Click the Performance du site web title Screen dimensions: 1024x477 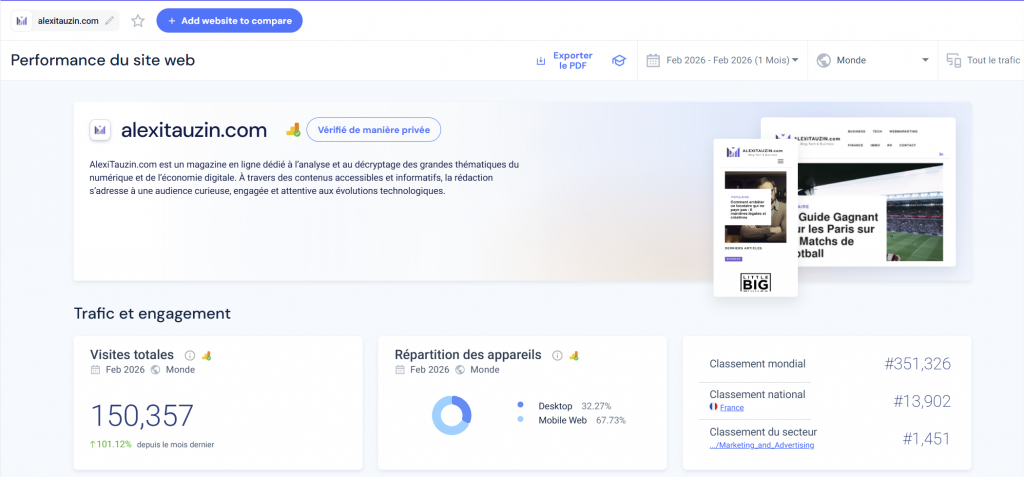pos(103,60)
